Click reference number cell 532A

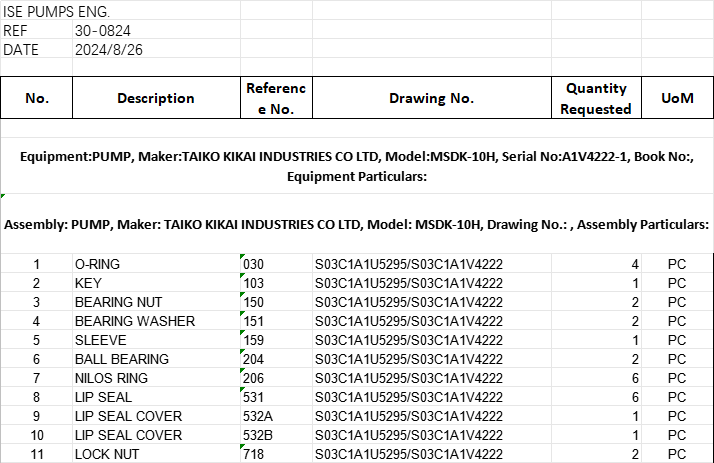pos(260,416)
